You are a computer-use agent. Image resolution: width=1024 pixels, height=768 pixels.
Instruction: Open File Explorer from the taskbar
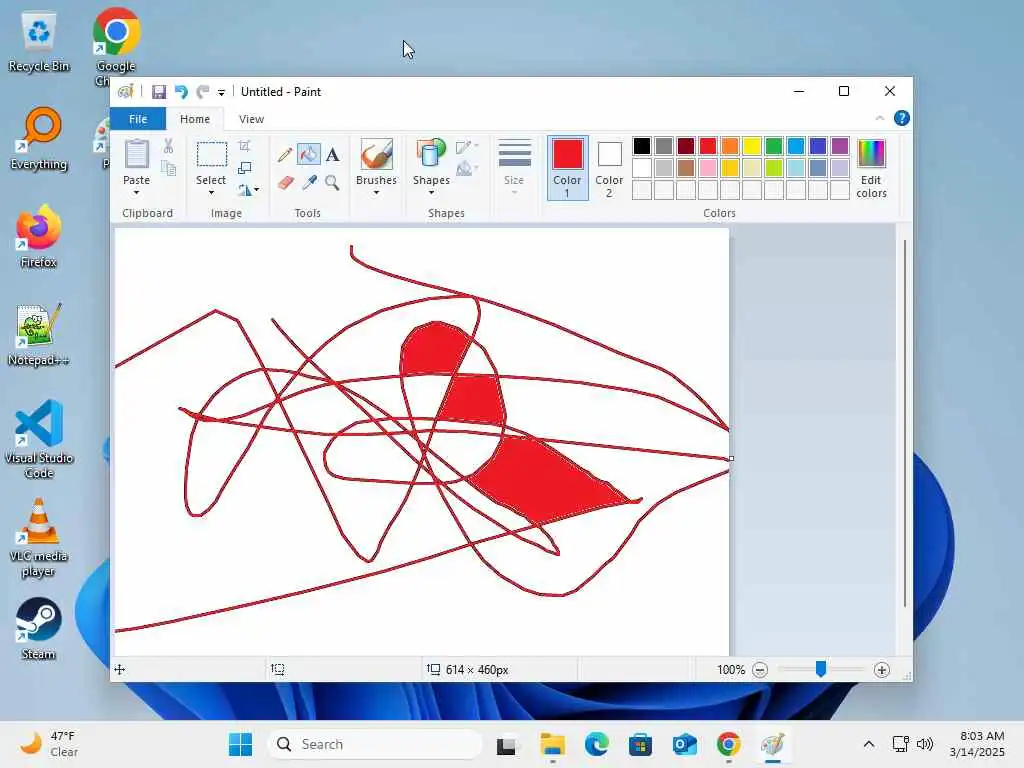(552, 744)
